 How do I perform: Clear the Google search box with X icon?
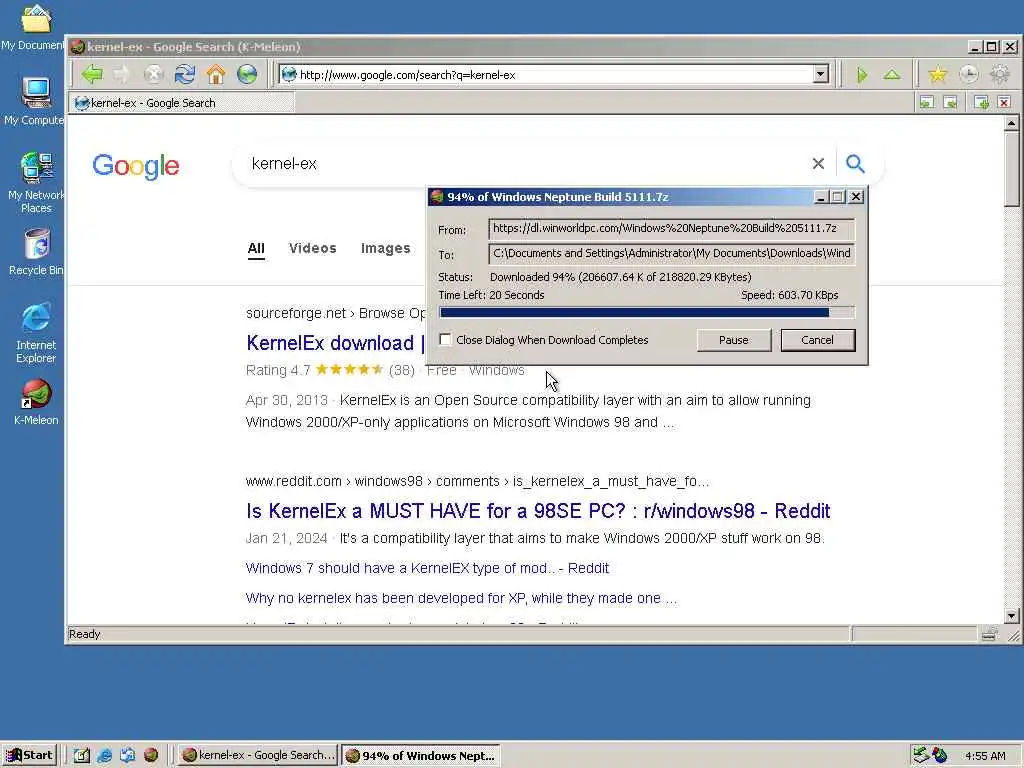(x=818, y=163)
